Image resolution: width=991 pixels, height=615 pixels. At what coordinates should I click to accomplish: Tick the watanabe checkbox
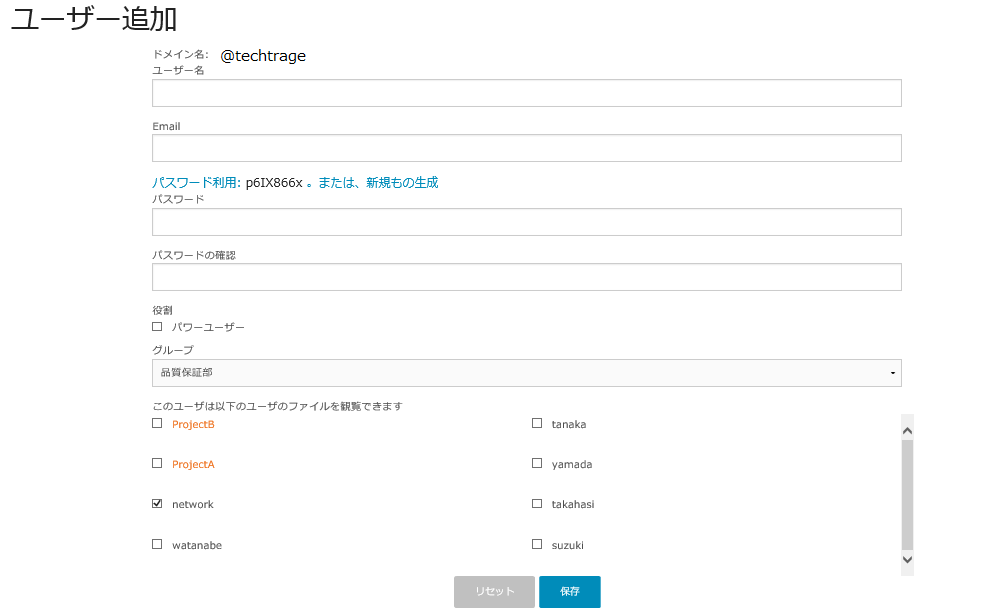(x=157, y=545)
